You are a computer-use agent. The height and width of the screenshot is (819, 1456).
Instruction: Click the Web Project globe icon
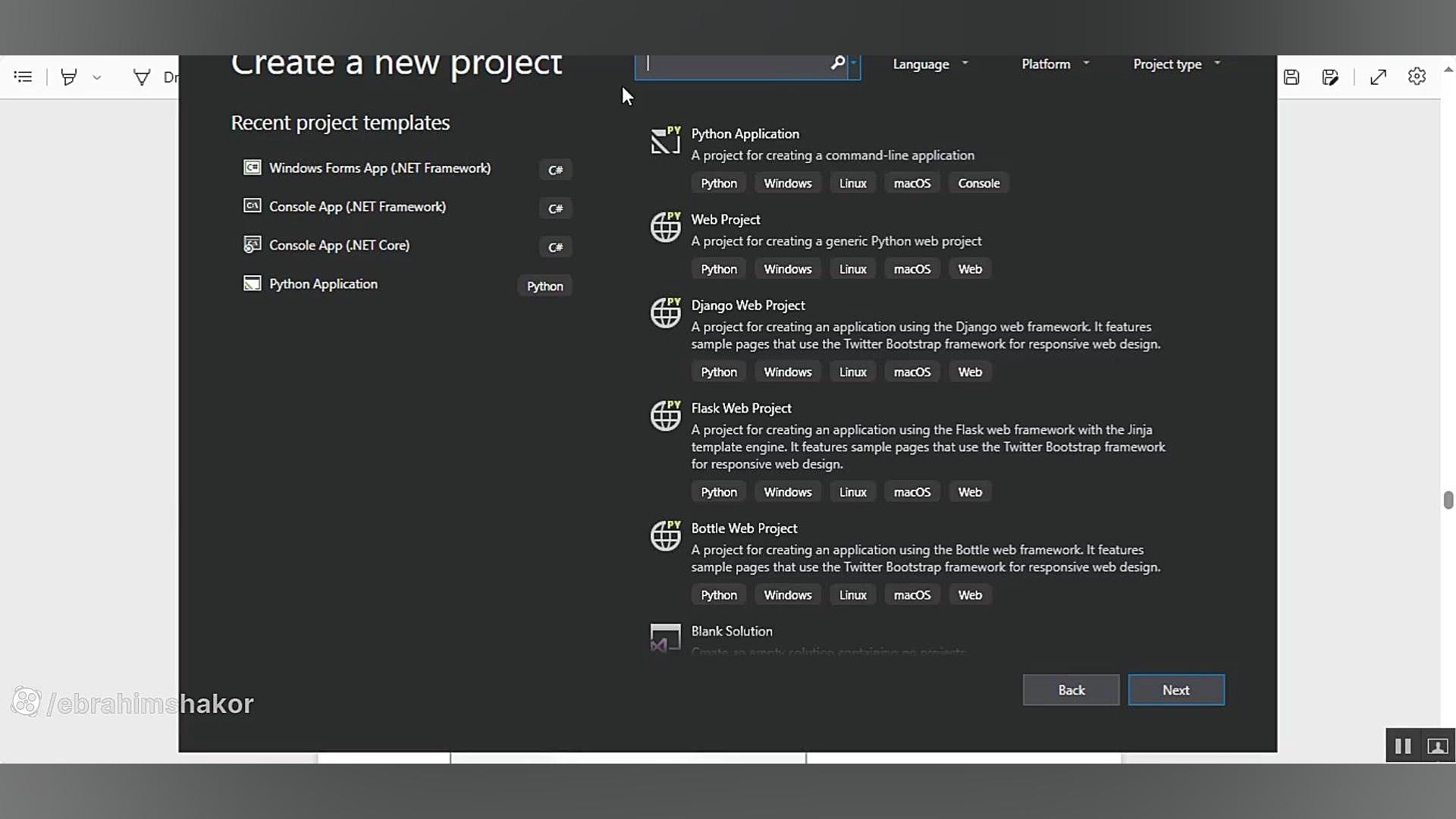(x=665, y=227)
